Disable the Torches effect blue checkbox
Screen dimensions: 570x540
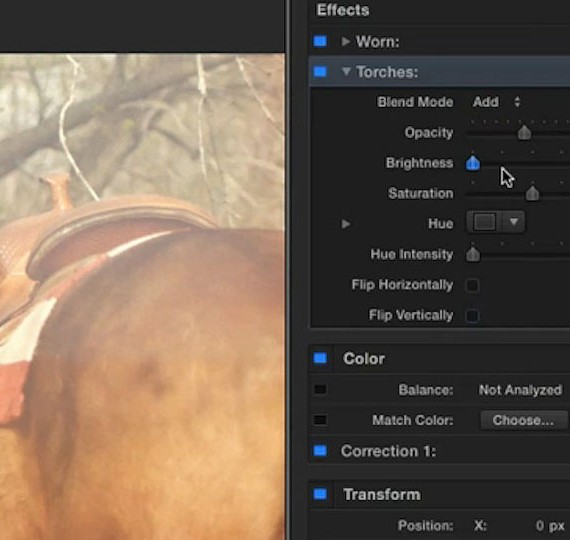coord(320,72)
